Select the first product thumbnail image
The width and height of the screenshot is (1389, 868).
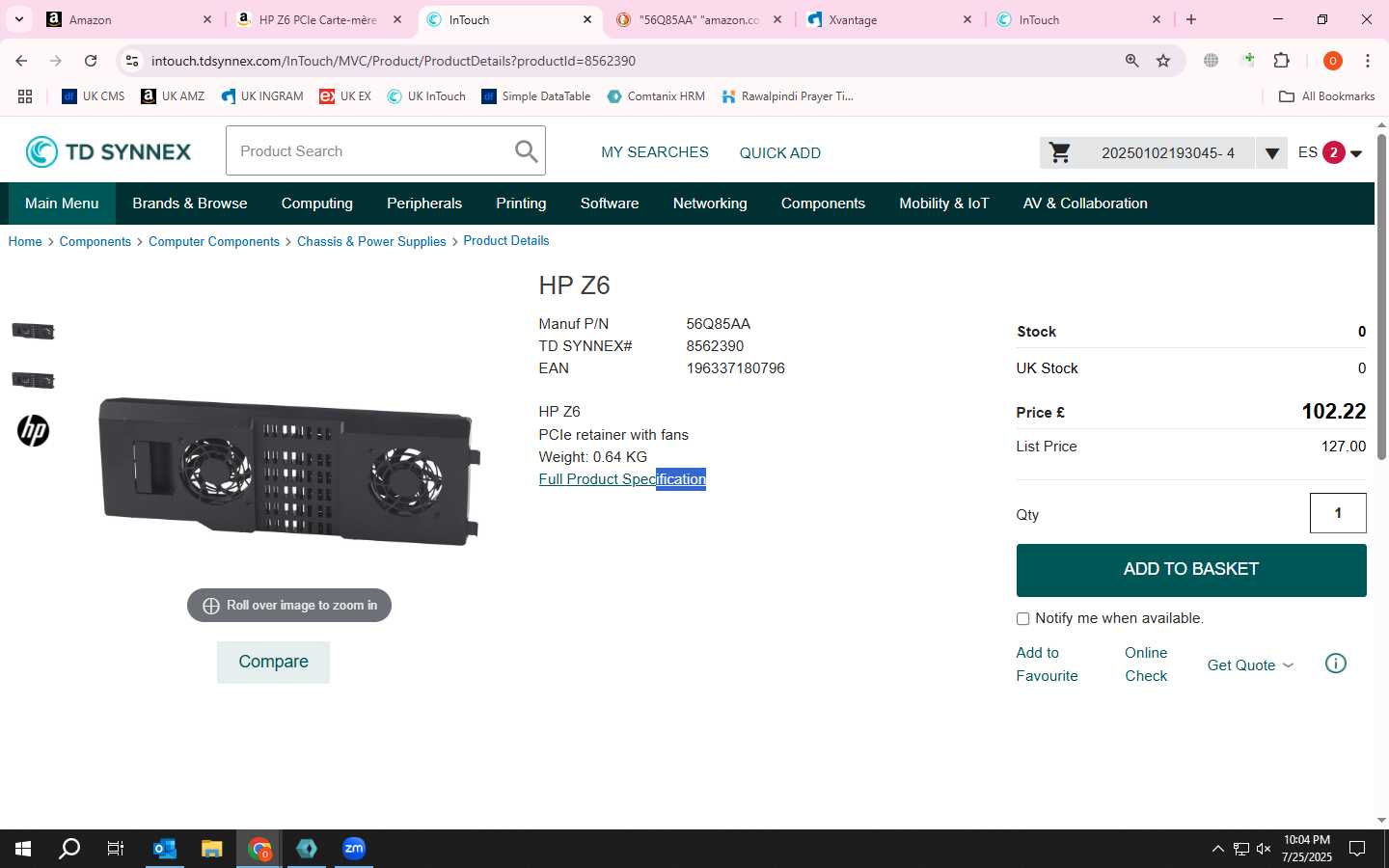[x=33, y=331]
